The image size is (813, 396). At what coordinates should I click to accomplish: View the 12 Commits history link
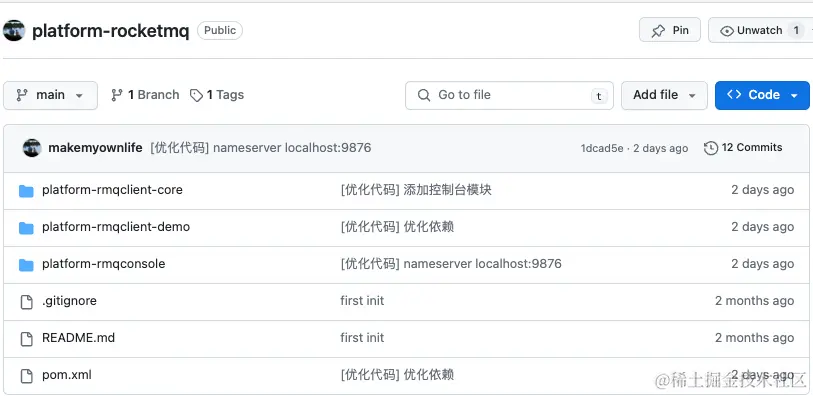pyautogui.click(x=743, y=148)
